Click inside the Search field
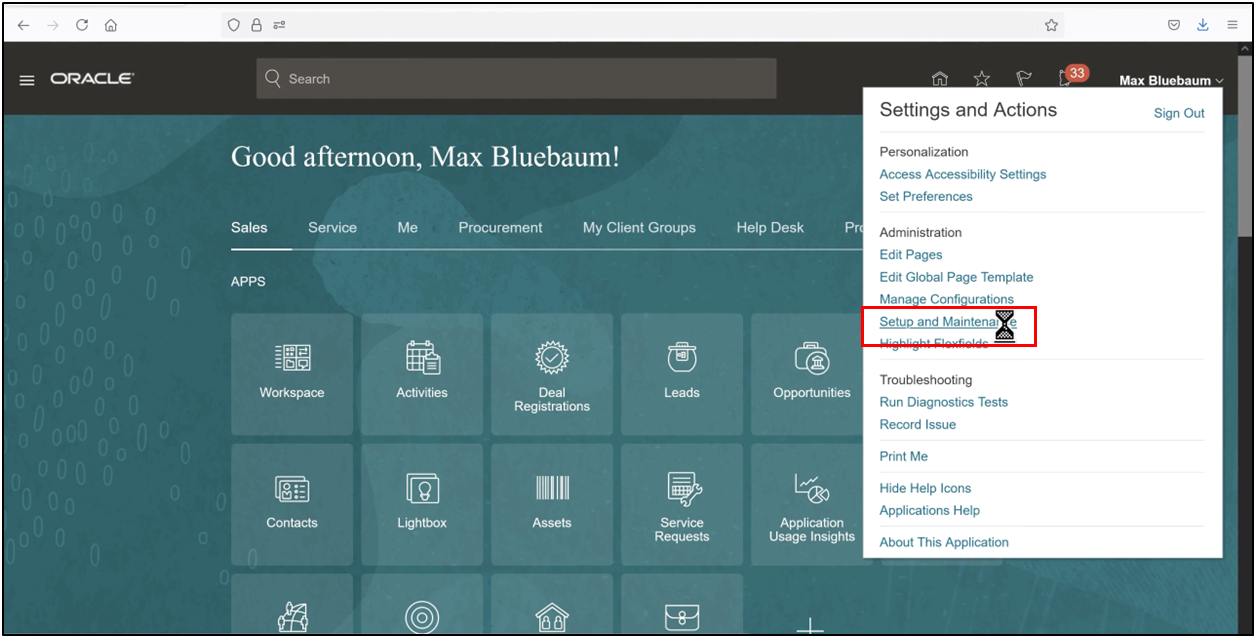Viewport: 1256px width, 640px height. pyautogui.click(x=516, y=78)
